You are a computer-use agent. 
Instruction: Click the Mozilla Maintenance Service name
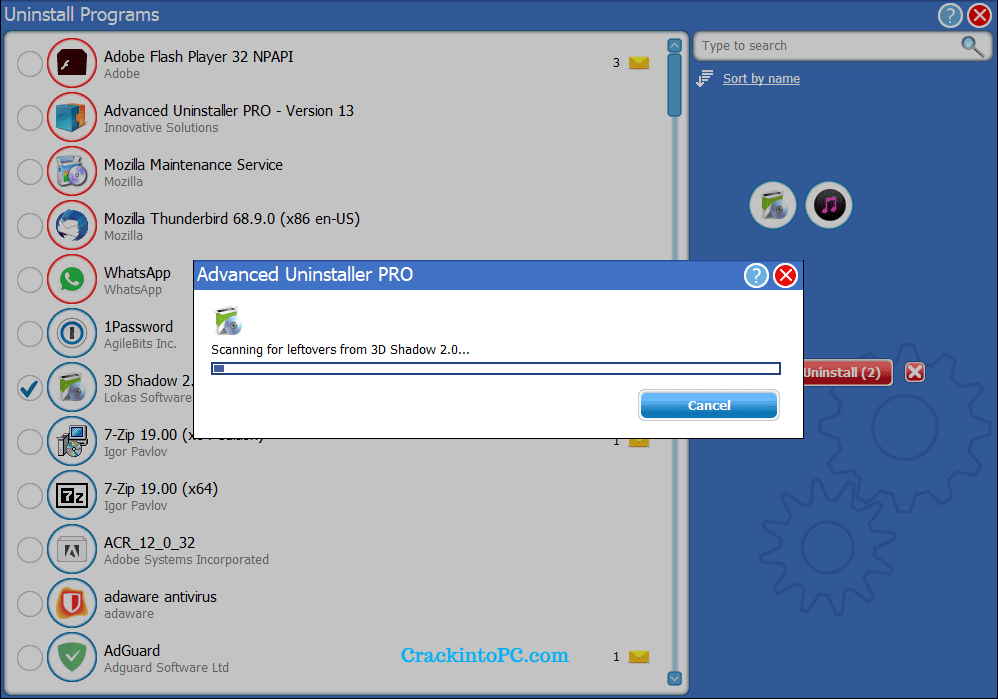pos(193,165)
